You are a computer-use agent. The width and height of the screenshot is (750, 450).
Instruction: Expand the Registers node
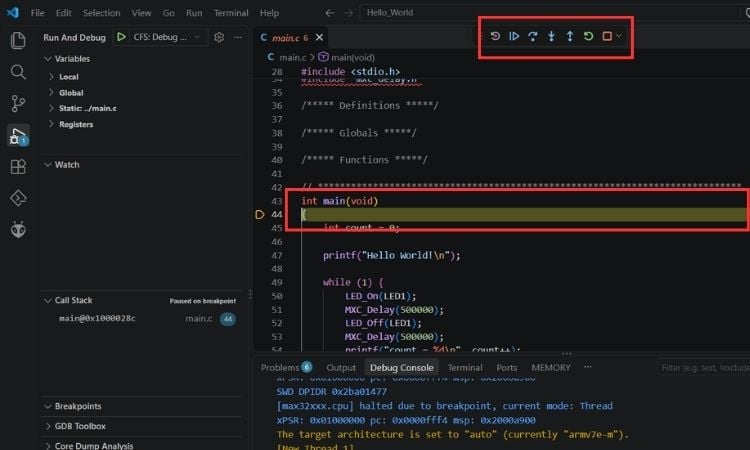51,124
